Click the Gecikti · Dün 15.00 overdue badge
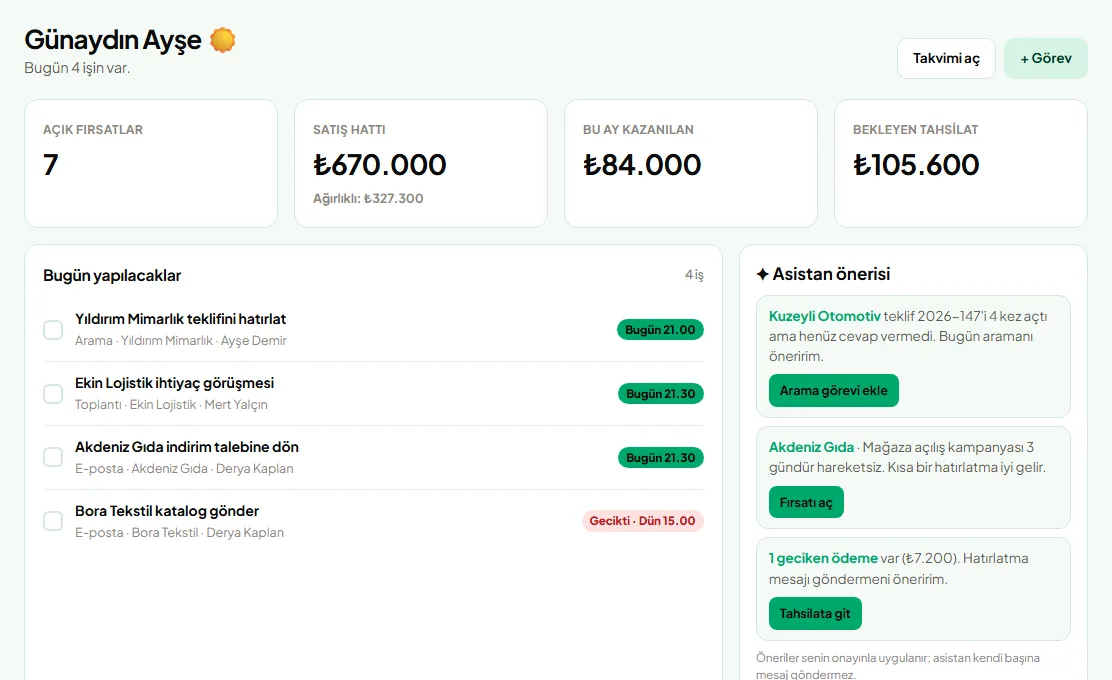The width and height of the screenshot is (1112, 680). click(x=643, y=521)
